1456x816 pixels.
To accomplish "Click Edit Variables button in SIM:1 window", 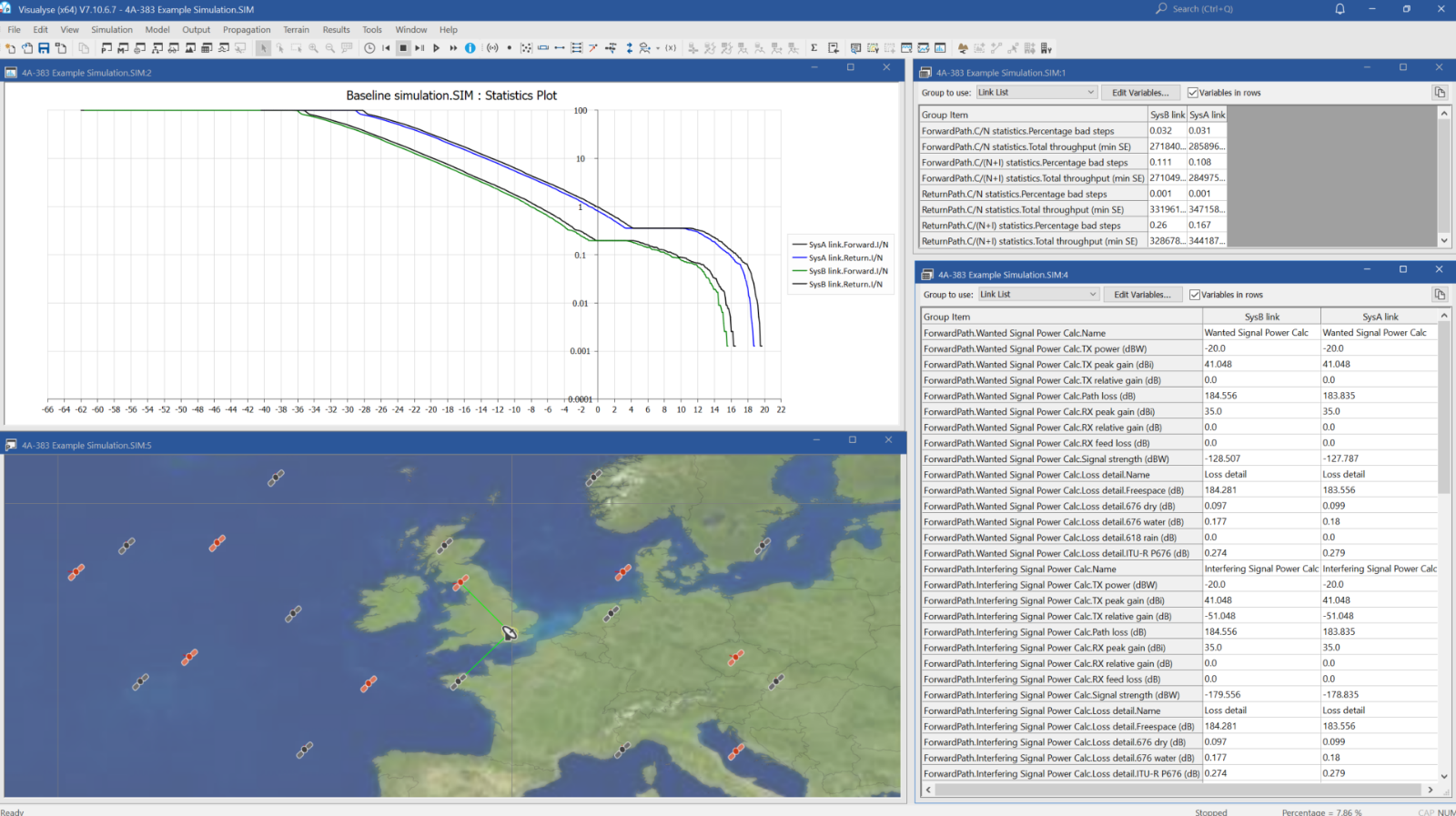I will coord(1140,93).
